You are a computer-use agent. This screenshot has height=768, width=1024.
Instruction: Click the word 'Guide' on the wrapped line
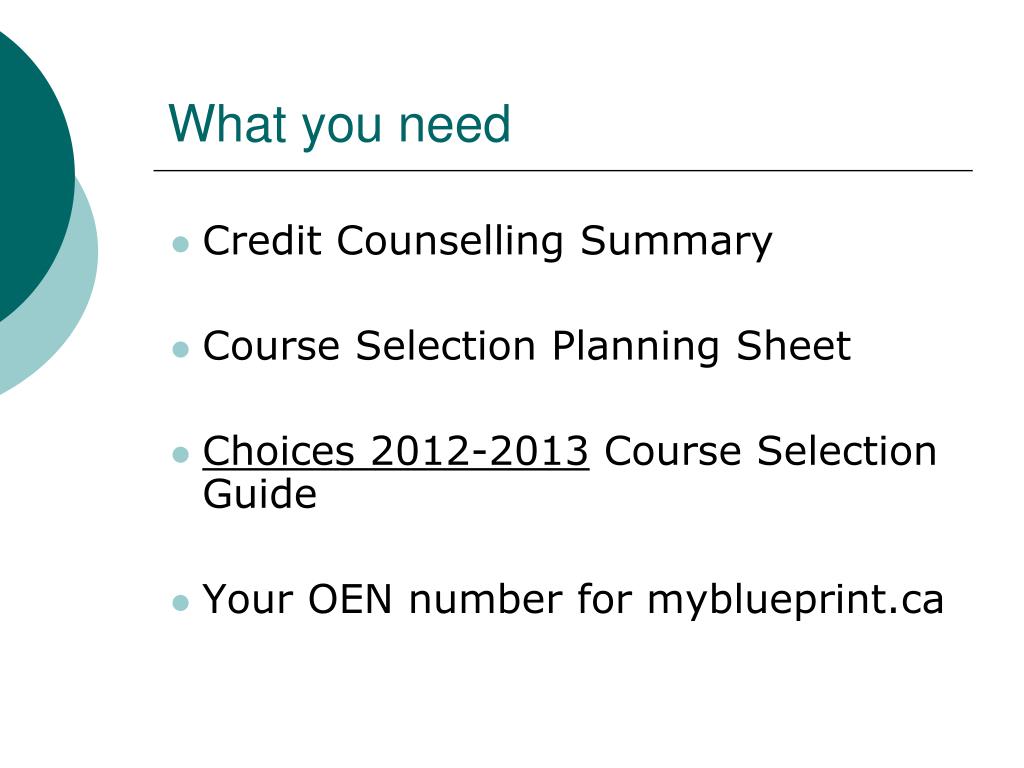pyautogui.click(x=259, y=494)
